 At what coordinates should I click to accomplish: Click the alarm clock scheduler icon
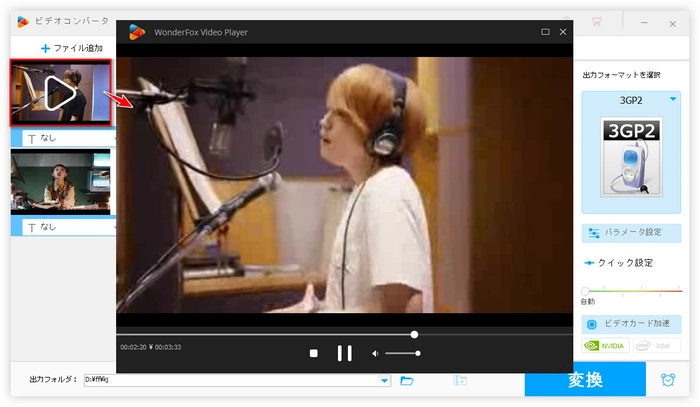pos(668,380)
